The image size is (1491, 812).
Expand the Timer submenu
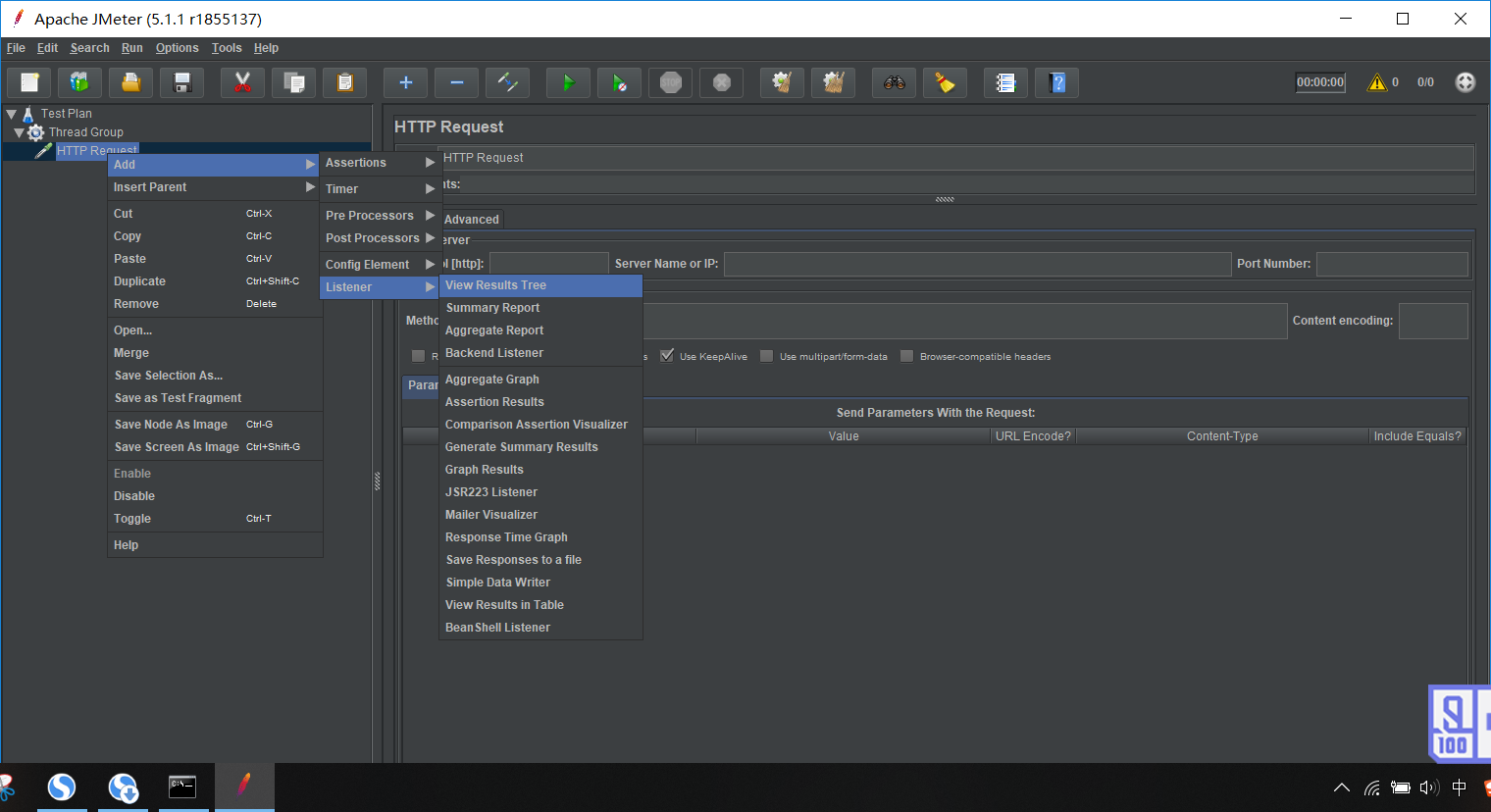(380, 189)
